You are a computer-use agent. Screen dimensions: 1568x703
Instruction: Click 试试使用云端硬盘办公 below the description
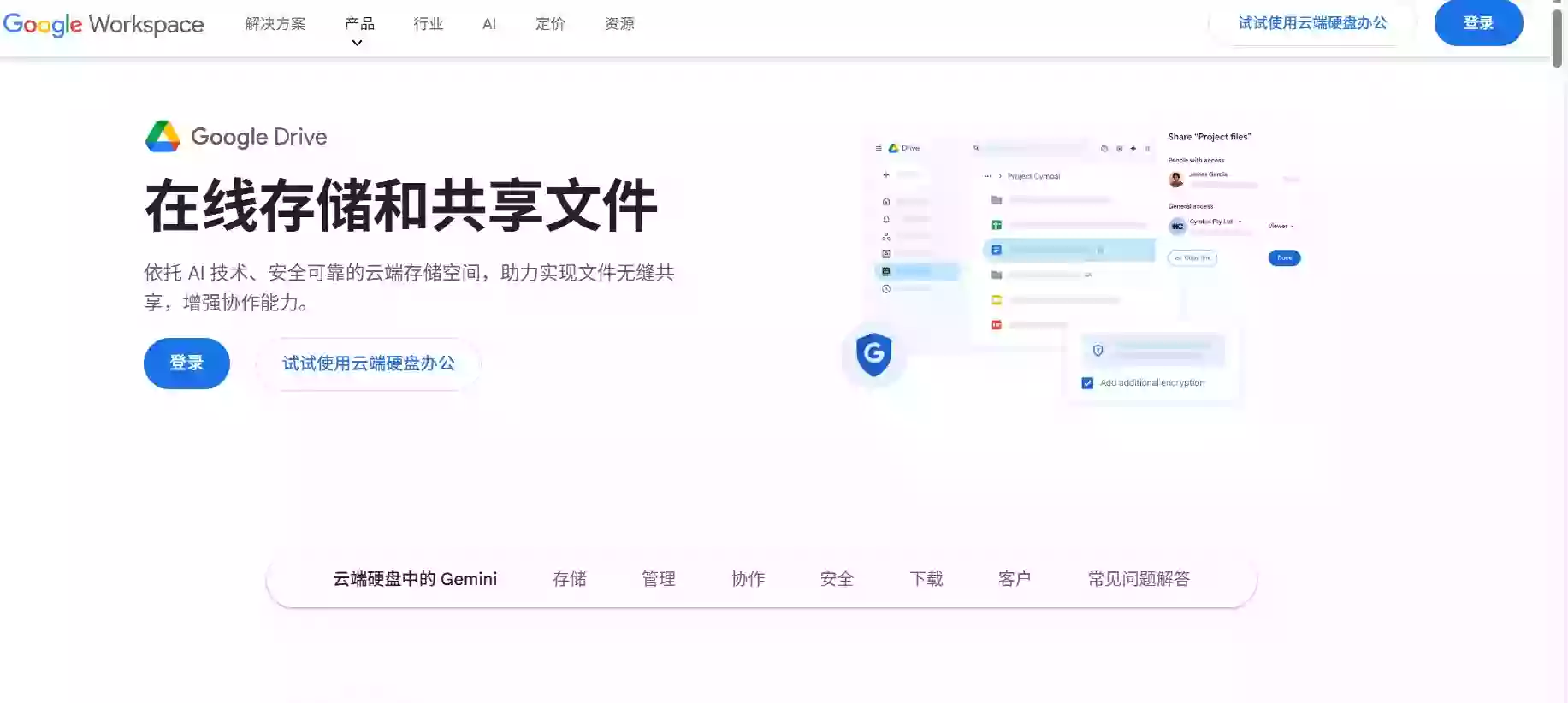[x=369, y=363]
